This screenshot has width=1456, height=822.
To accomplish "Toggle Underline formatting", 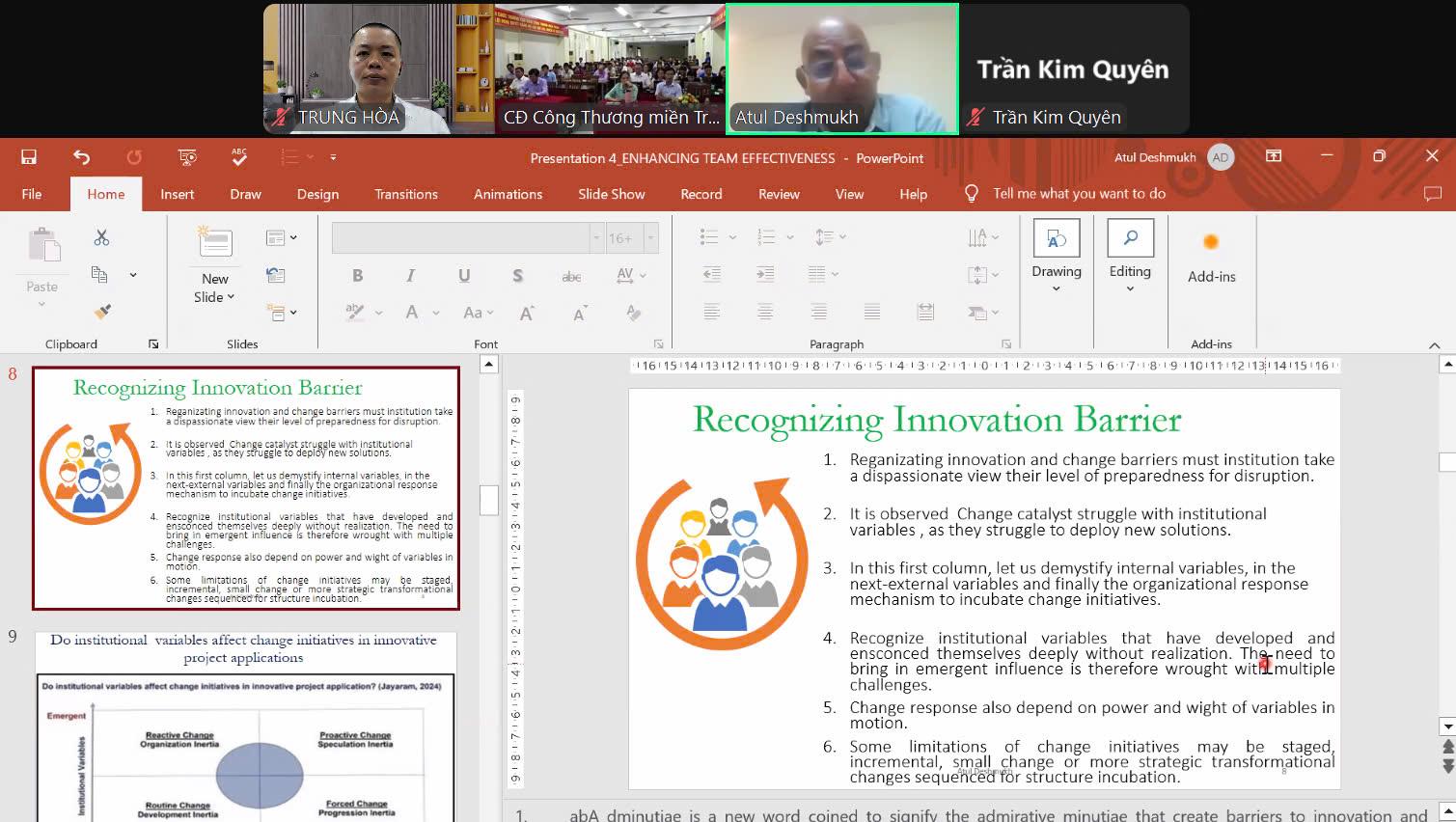I will pyautogui.click(x=464, y=276).
